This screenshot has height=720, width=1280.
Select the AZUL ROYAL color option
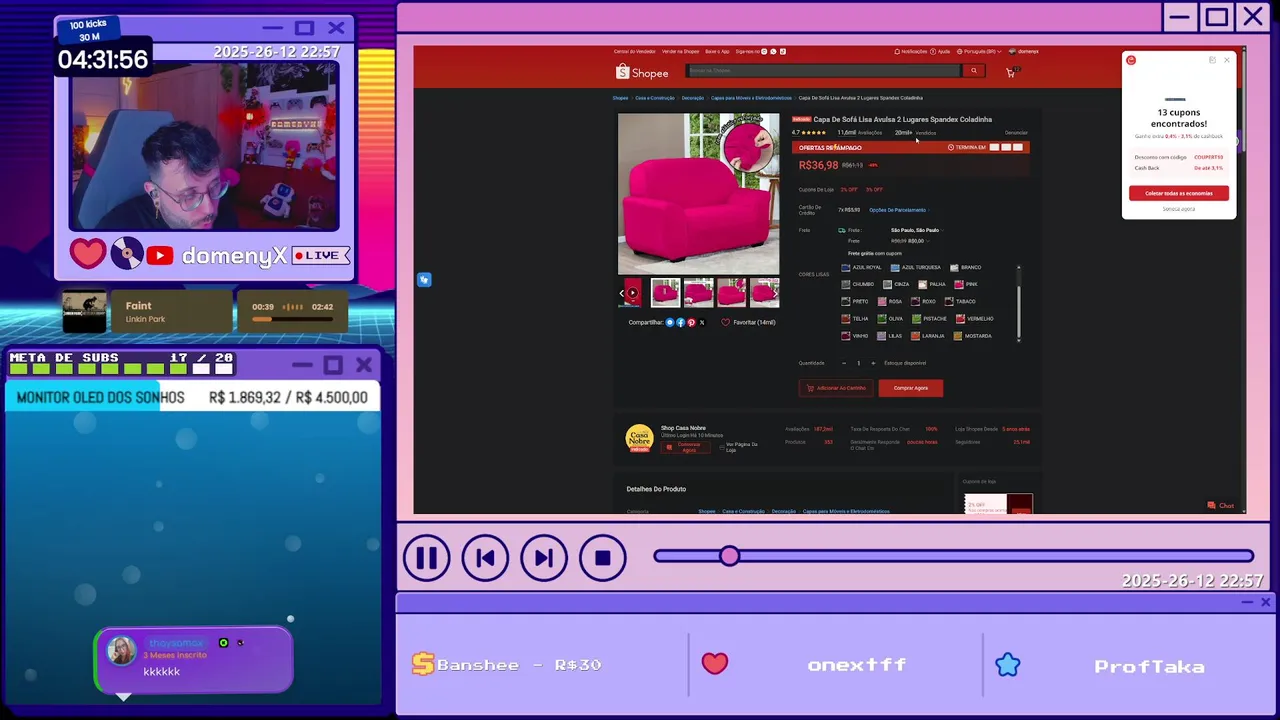(862, 267)
